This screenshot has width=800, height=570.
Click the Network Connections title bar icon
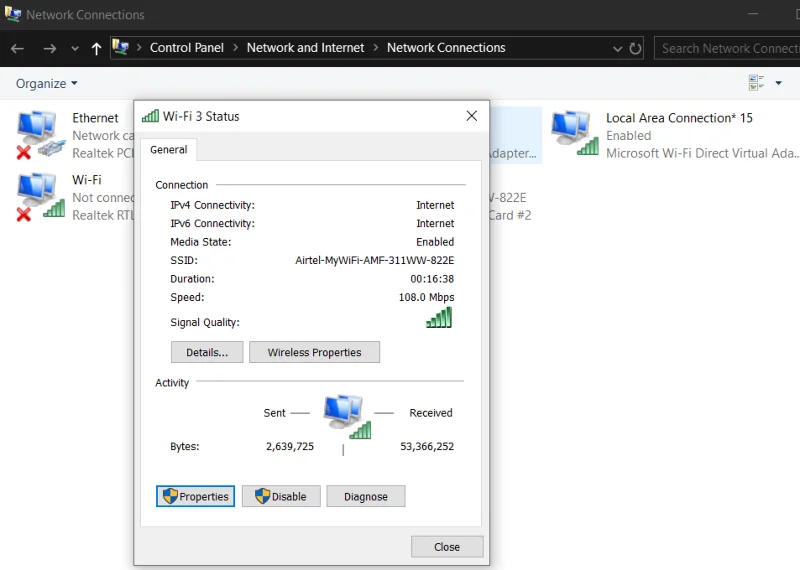[13, 14]
